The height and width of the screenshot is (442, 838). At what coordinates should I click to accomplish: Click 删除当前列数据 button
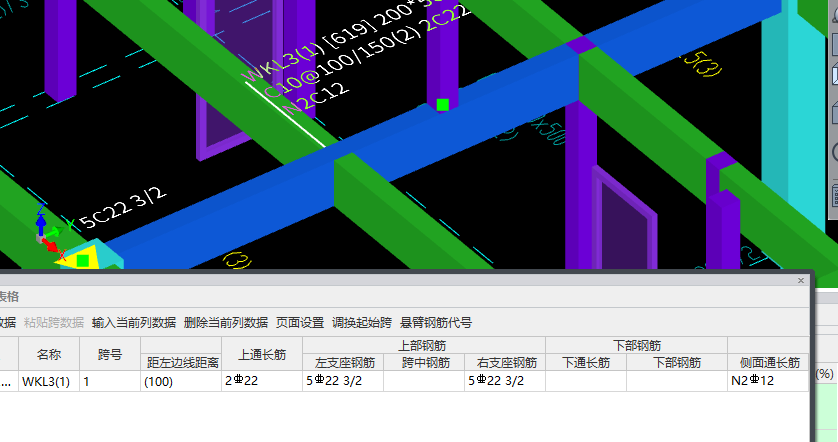coord(226,323)
